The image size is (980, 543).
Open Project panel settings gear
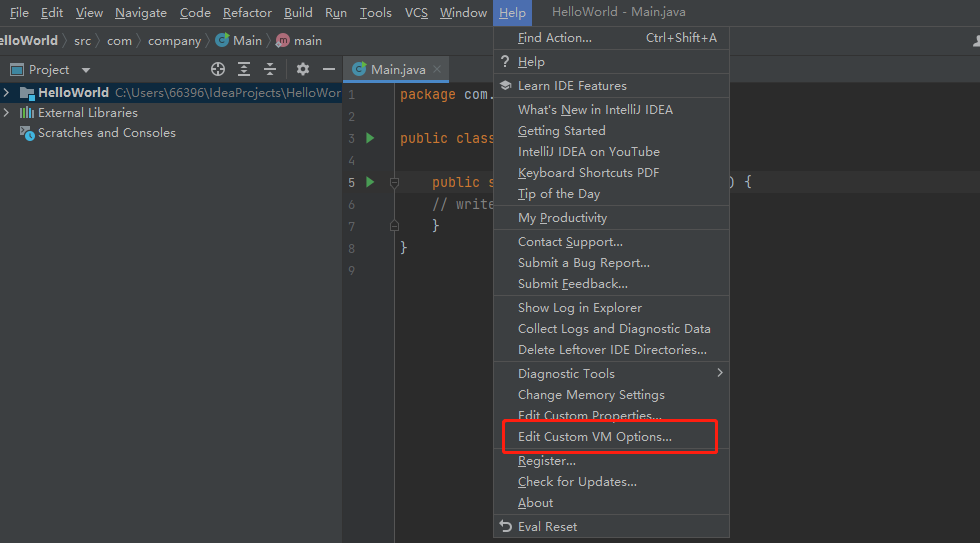coord(302,69)
